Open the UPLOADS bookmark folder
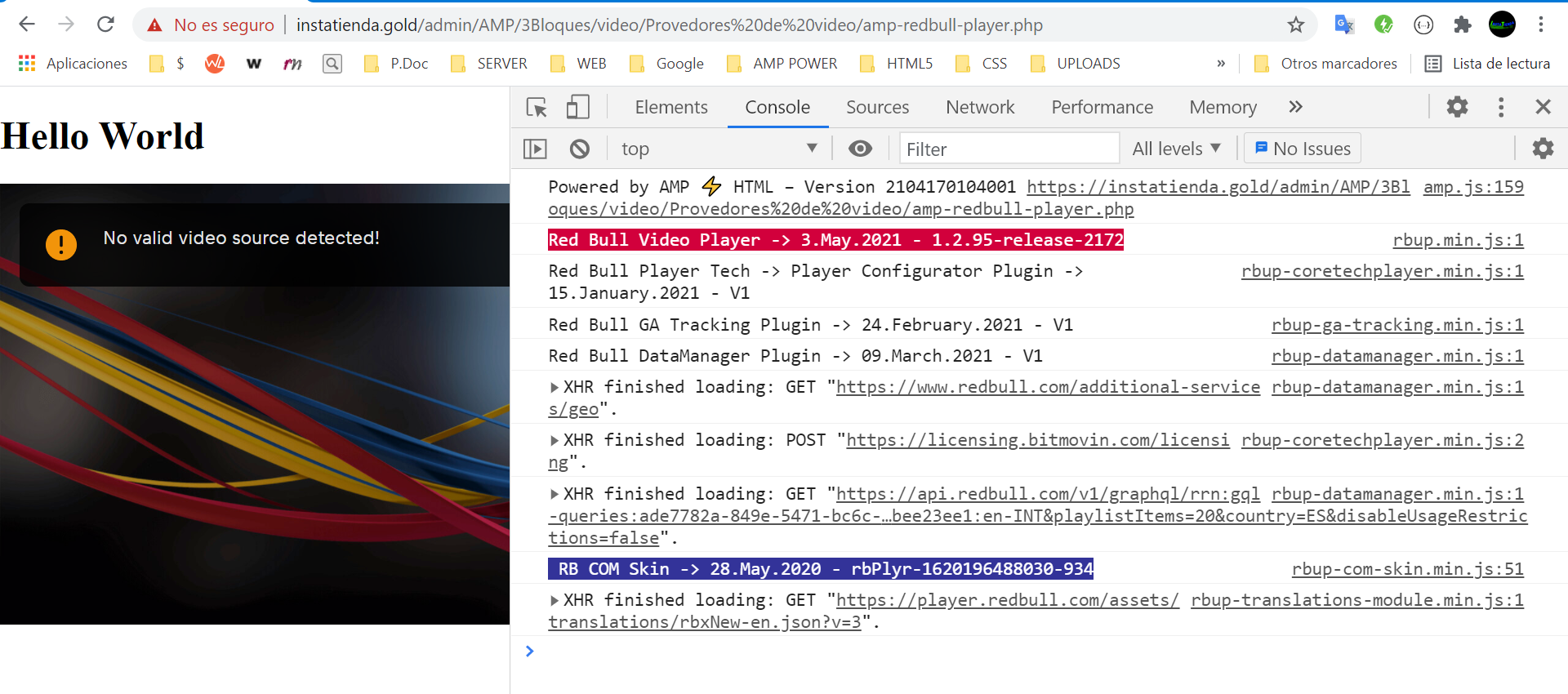Screen dimensions: 1568x694 point(1075,64)
